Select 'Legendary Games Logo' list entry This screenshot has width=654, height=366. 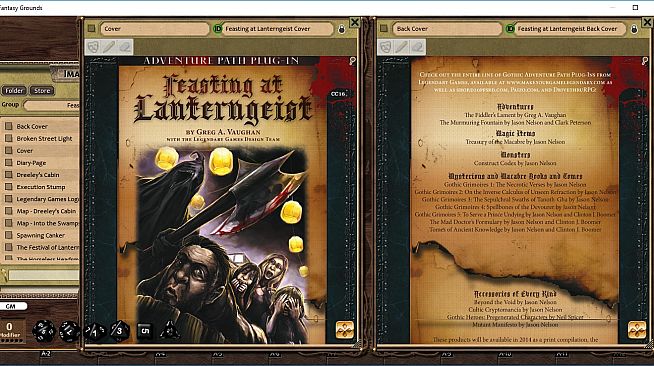tap(48, 199)
